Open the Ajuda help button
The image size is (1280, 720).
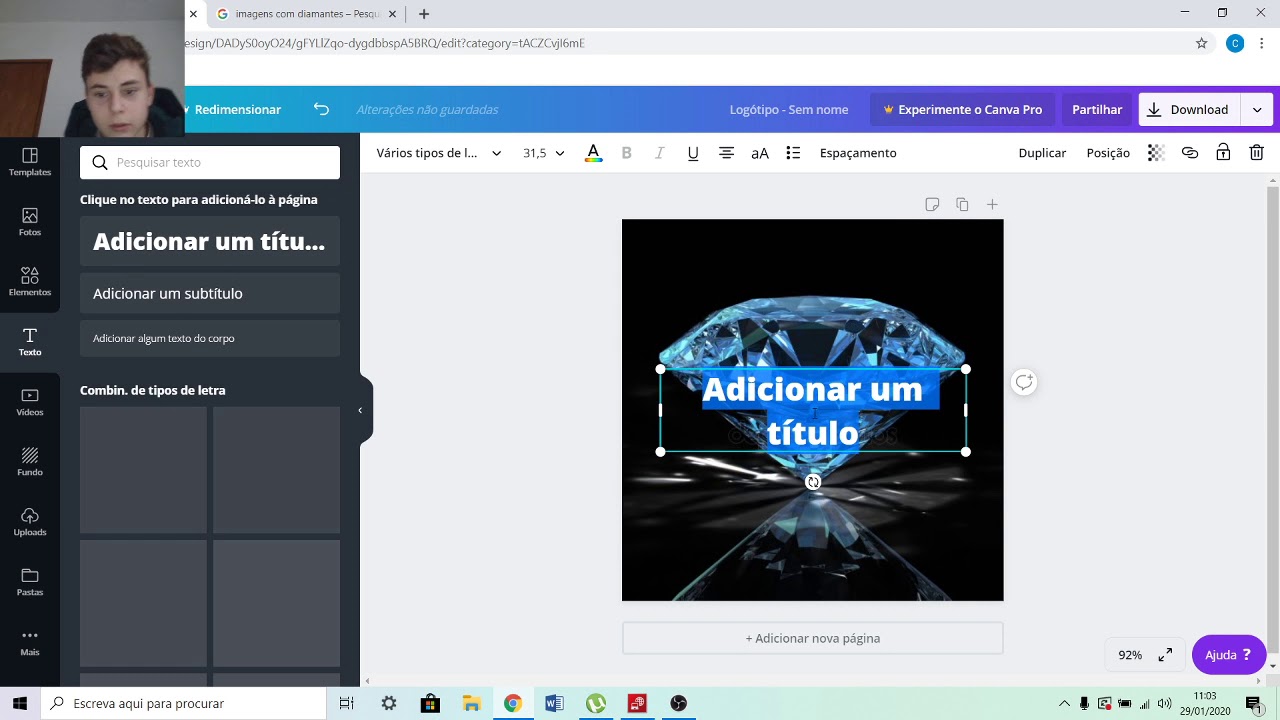coord(1229,655)
